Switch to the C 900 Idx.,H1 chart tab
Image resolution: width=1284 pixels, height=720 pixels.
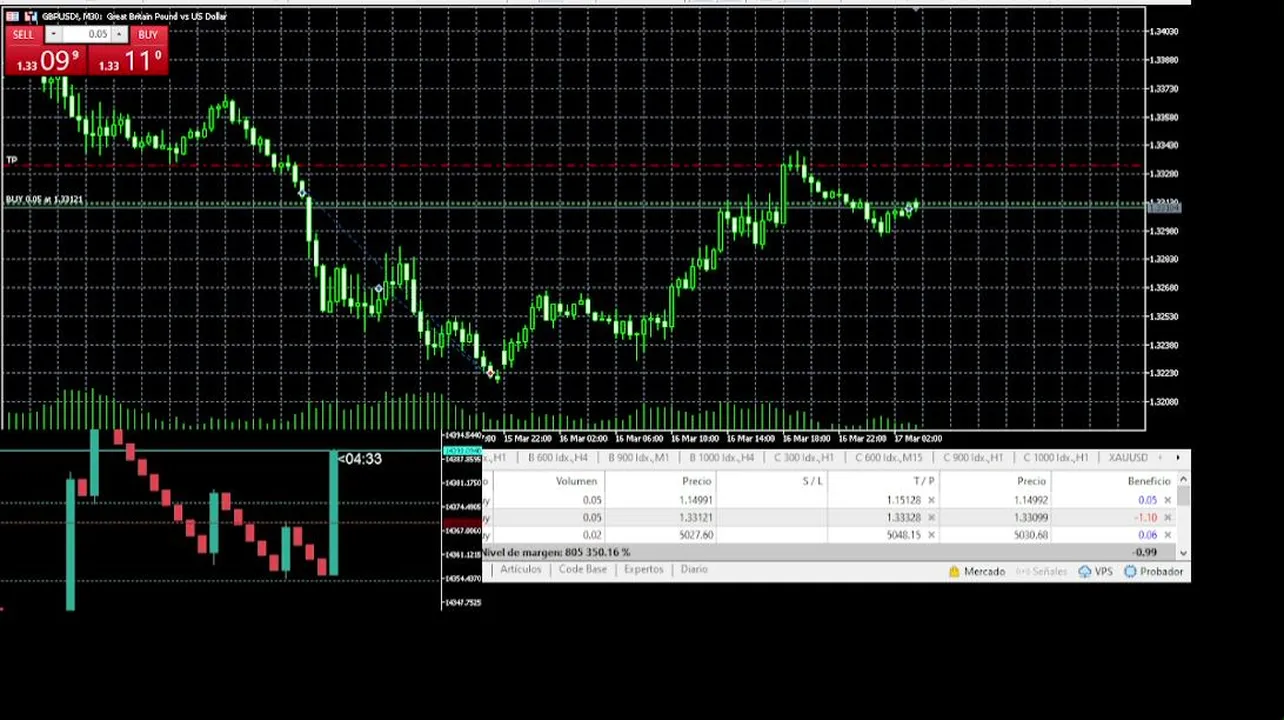[972, 458]
